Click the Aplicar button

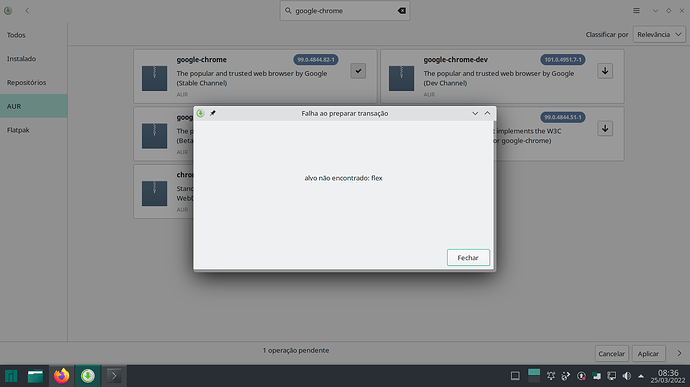pos(648,354)
